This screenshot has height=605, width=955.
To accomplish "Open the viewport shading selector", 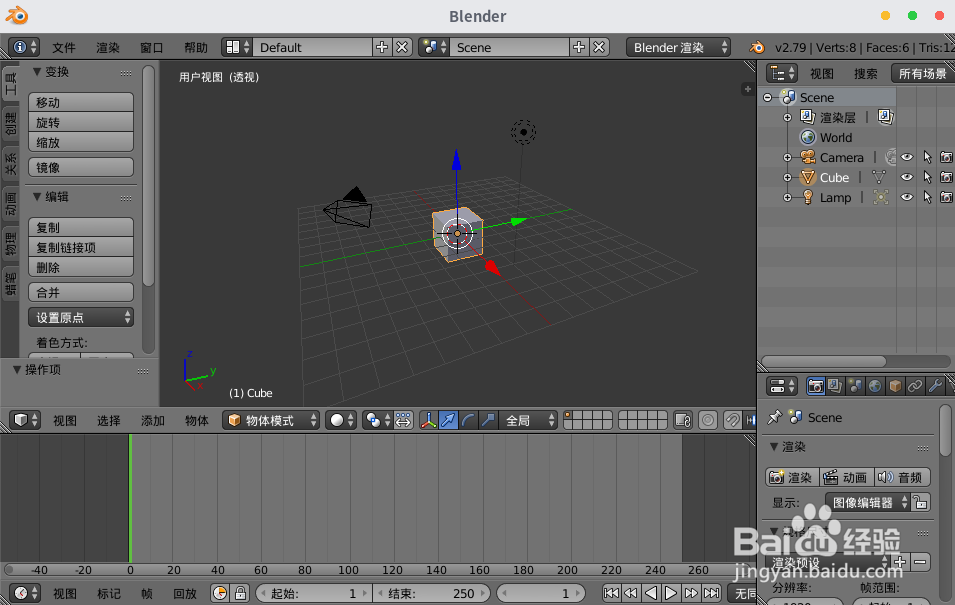I will coord(341,420).
